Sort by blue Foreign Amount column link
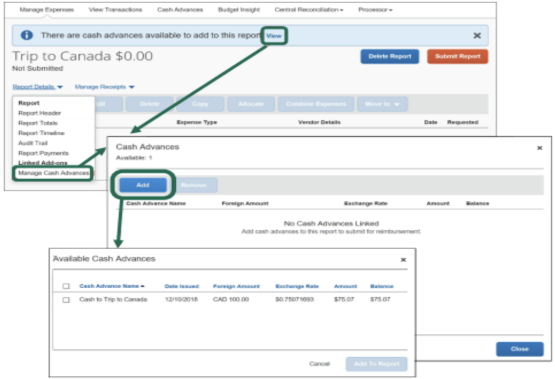 (236, 286)
